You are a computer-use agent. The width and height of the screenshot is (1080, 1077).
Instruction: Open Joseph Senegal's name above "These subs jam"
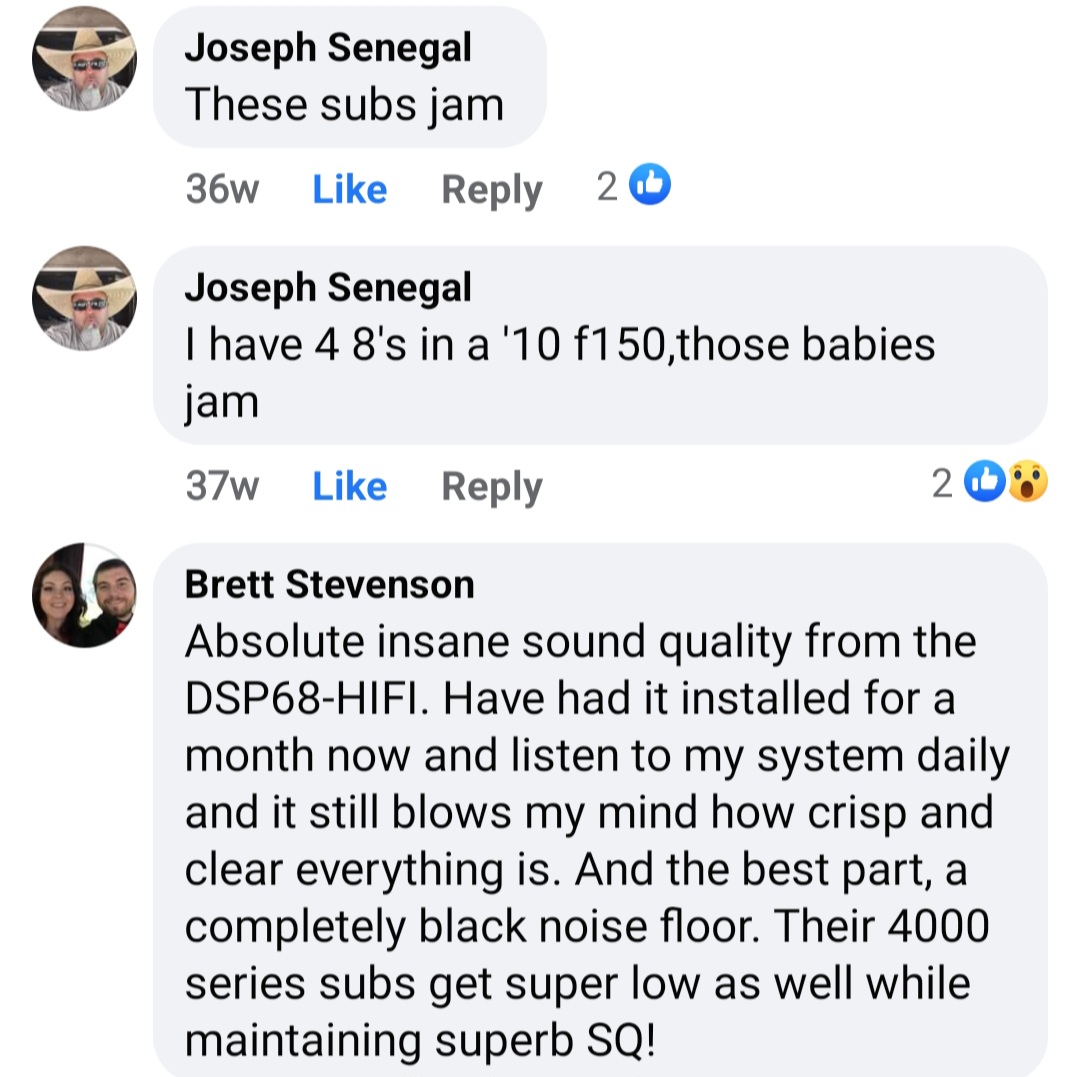coord(327,49)
